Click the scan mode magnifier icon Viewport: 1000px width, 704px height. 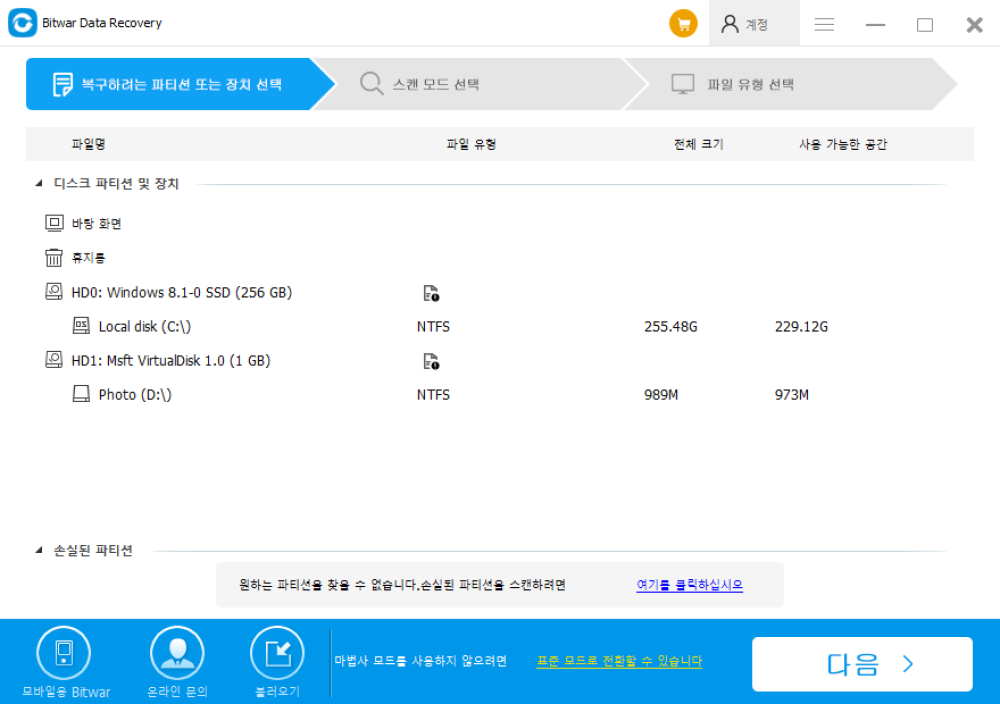371,84
